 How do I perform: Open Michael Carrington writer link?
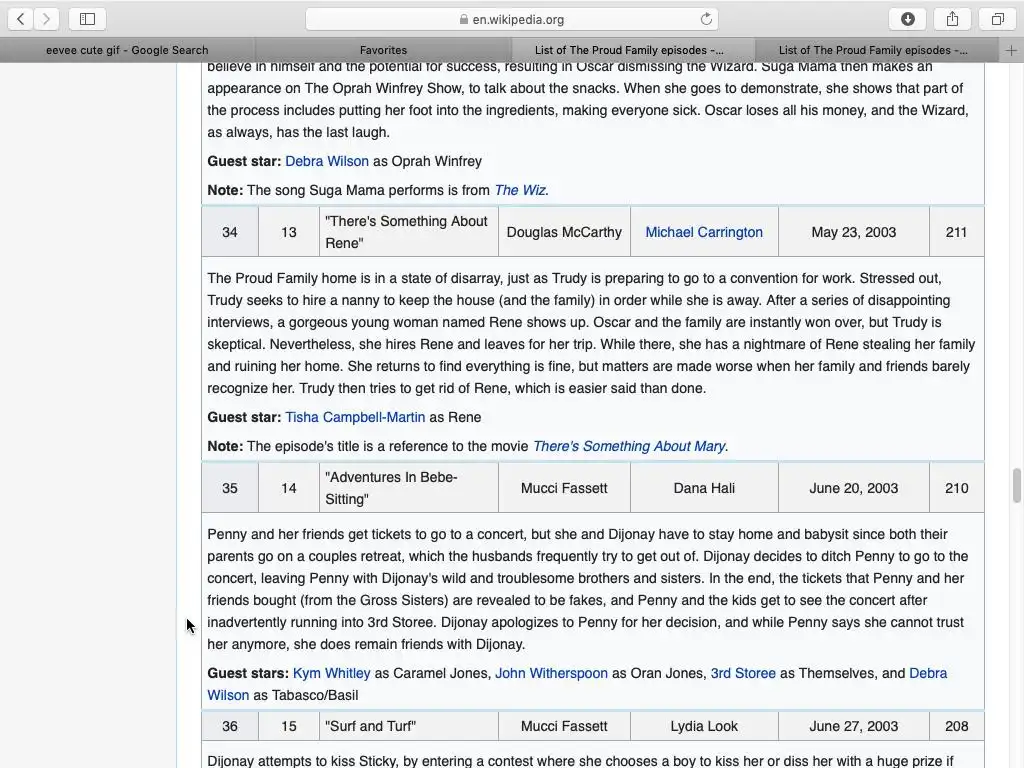(704, 232)
